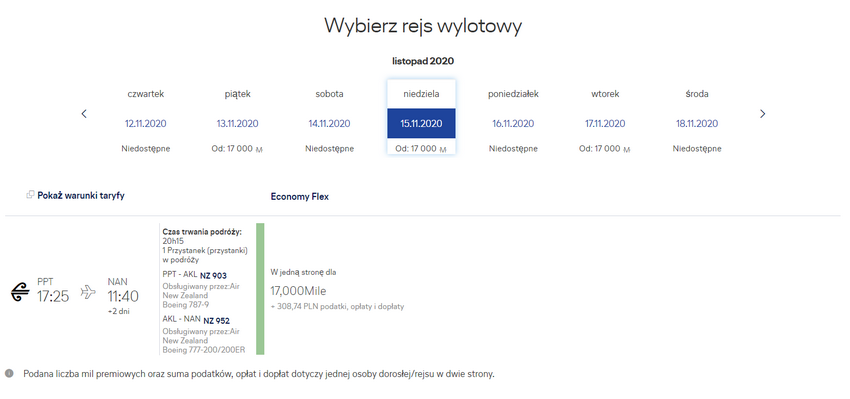Open flight NZ 903 details
This screenshot has width=850, height=399.
[214, 275]
